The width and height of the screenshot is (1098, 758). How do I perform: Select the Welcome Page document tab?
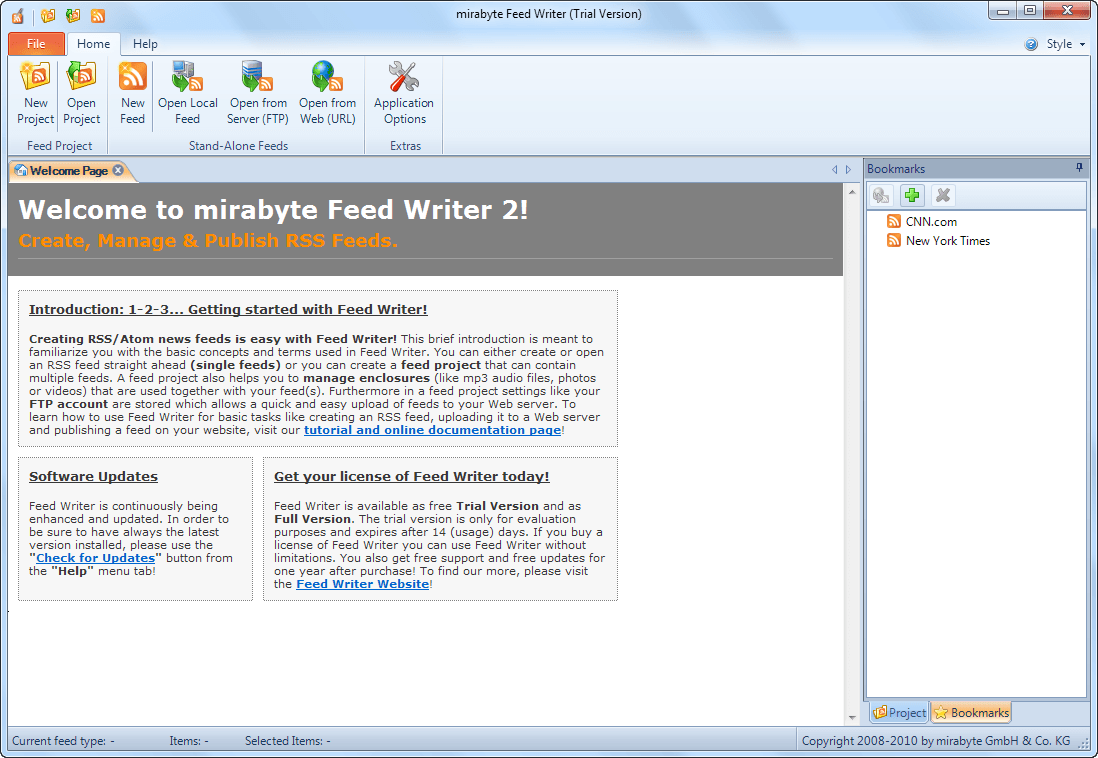click(69, 170)
